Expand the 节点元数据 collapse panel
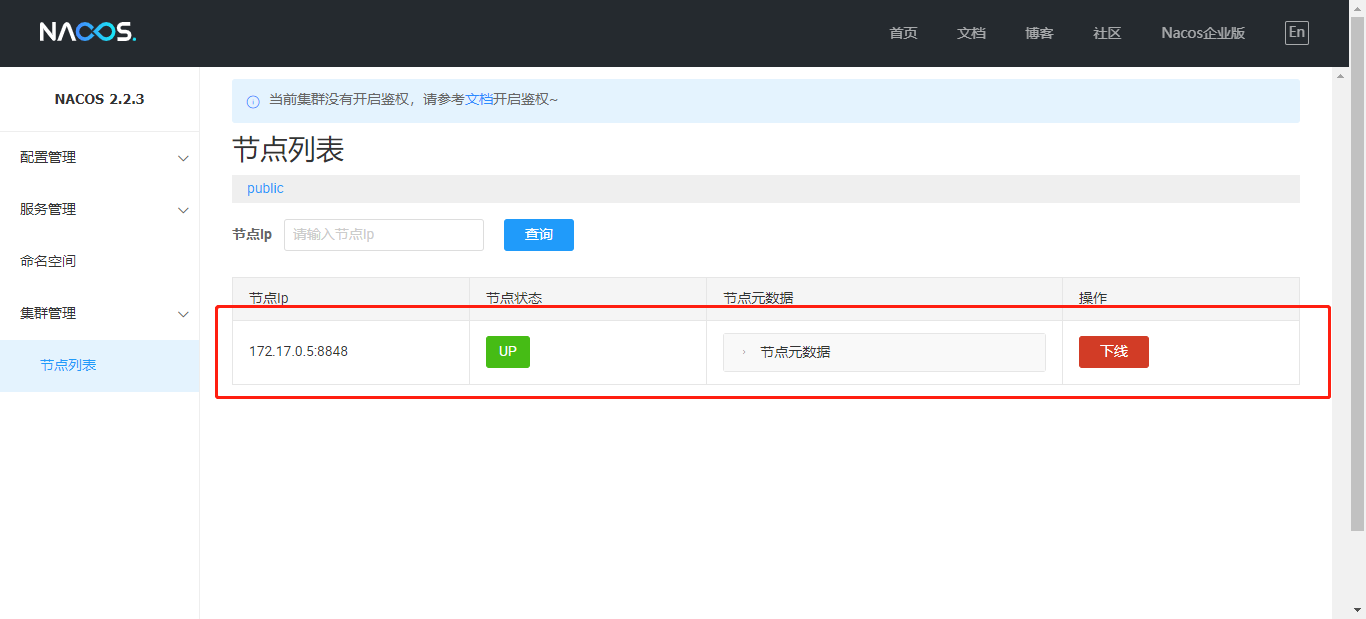 (883, 352)
